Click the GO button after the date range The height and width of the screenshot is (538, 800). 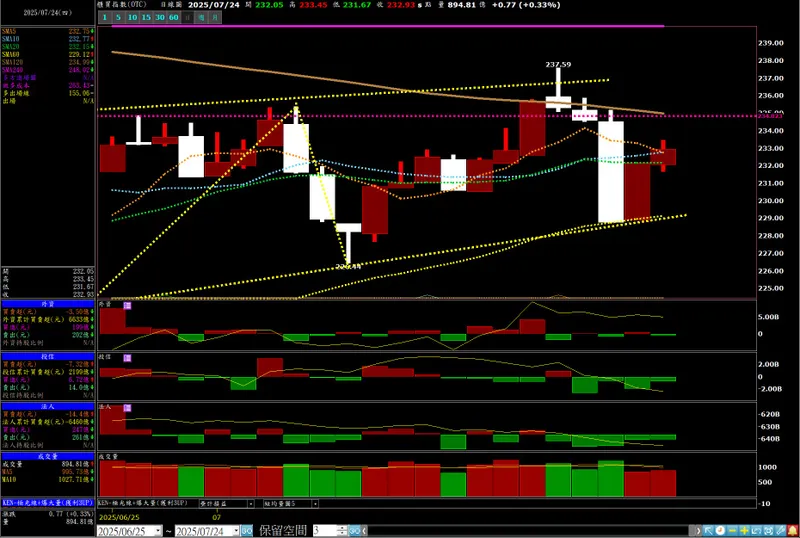click(246, 531)
